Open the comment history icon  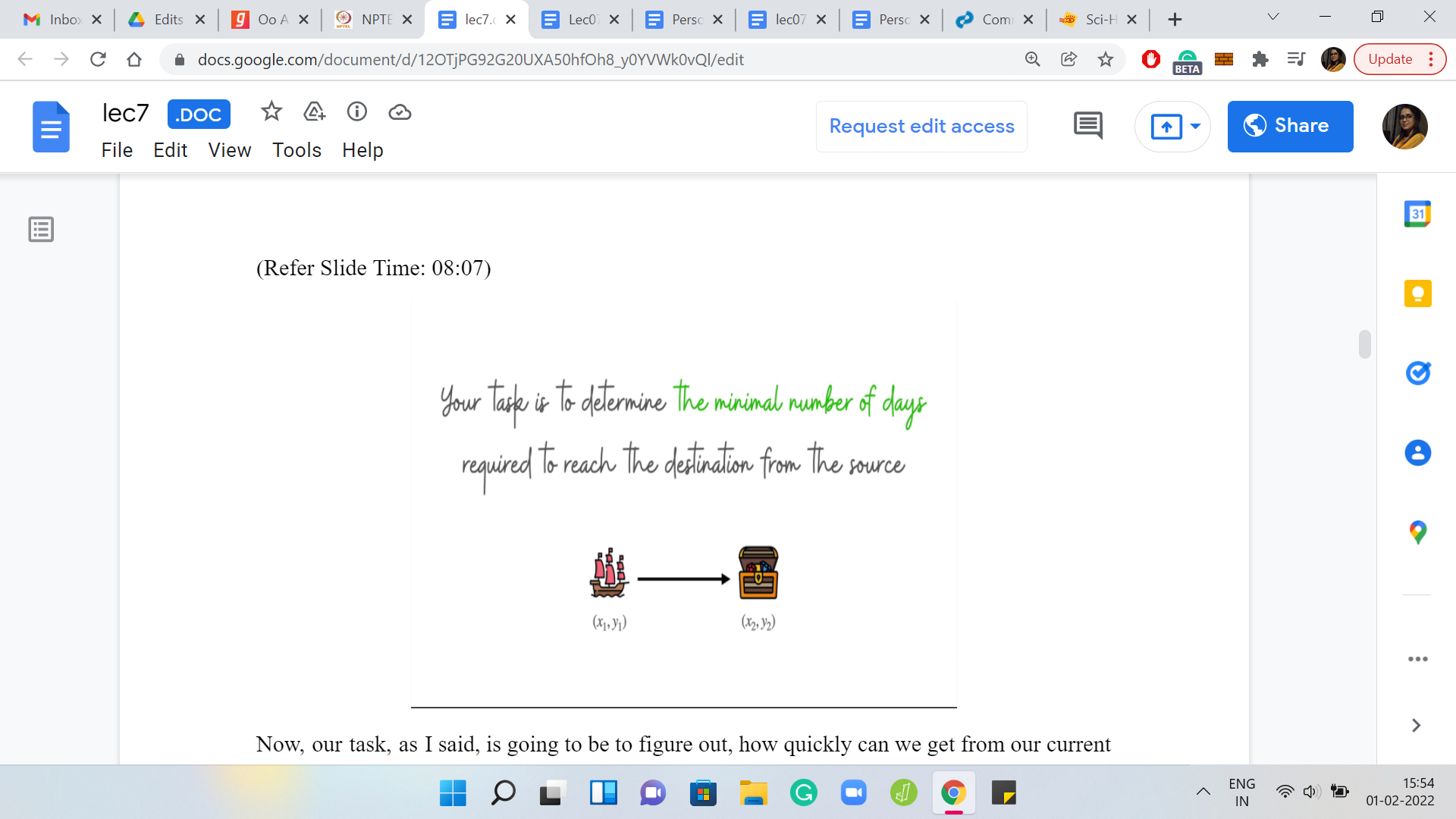tap(1087, 126)
